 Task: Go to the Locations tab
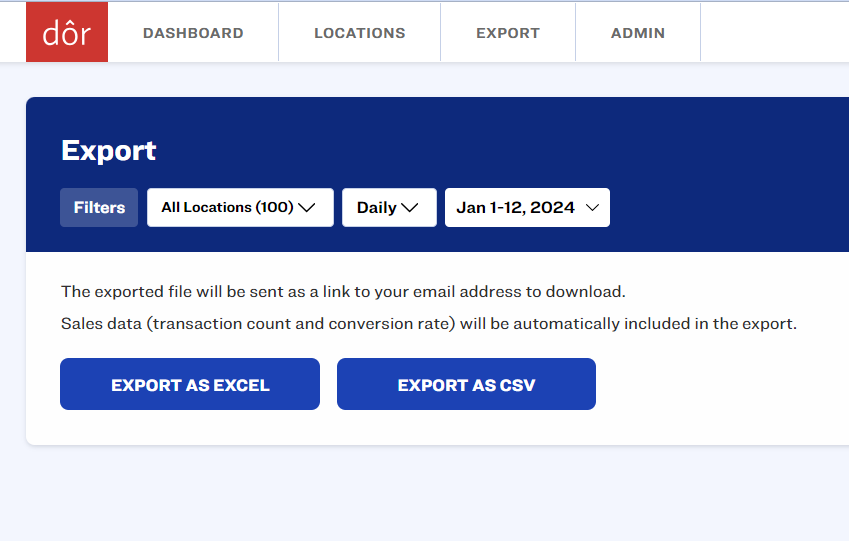coord(359,33)
